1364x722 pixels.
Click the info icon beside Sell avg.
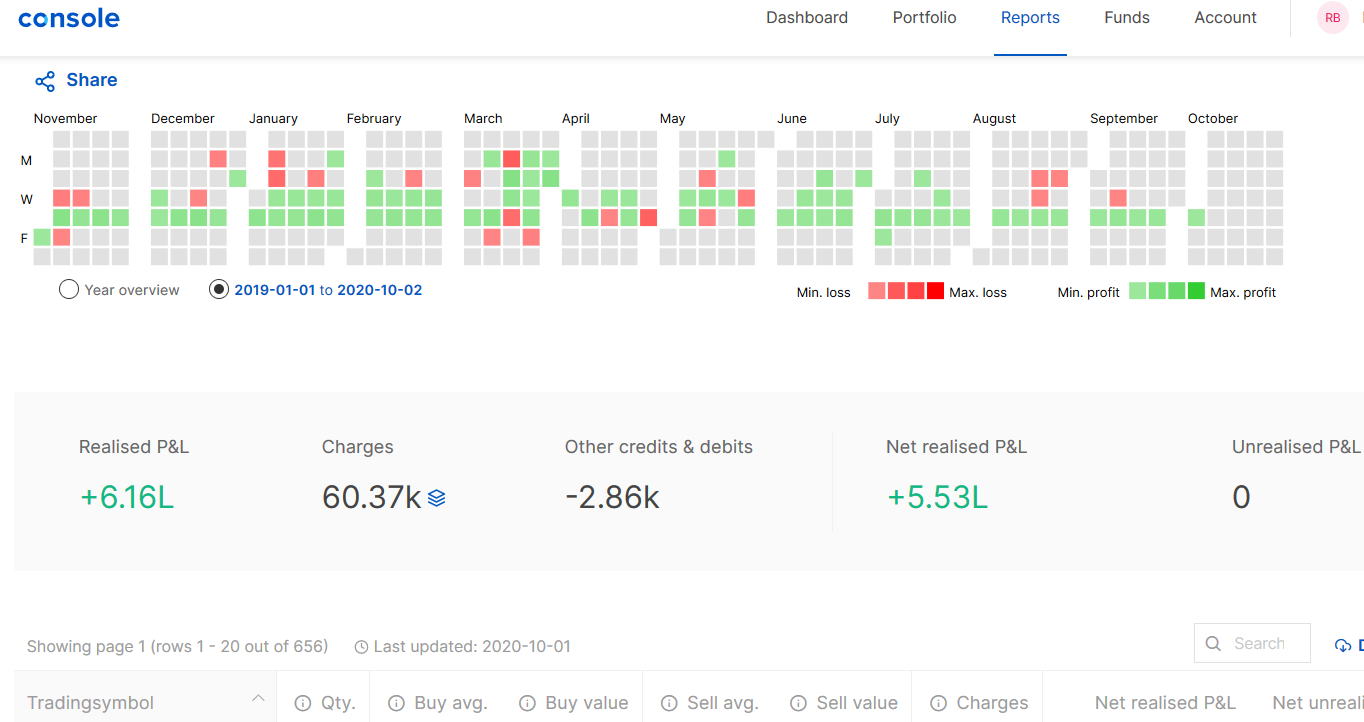(669, 703)
